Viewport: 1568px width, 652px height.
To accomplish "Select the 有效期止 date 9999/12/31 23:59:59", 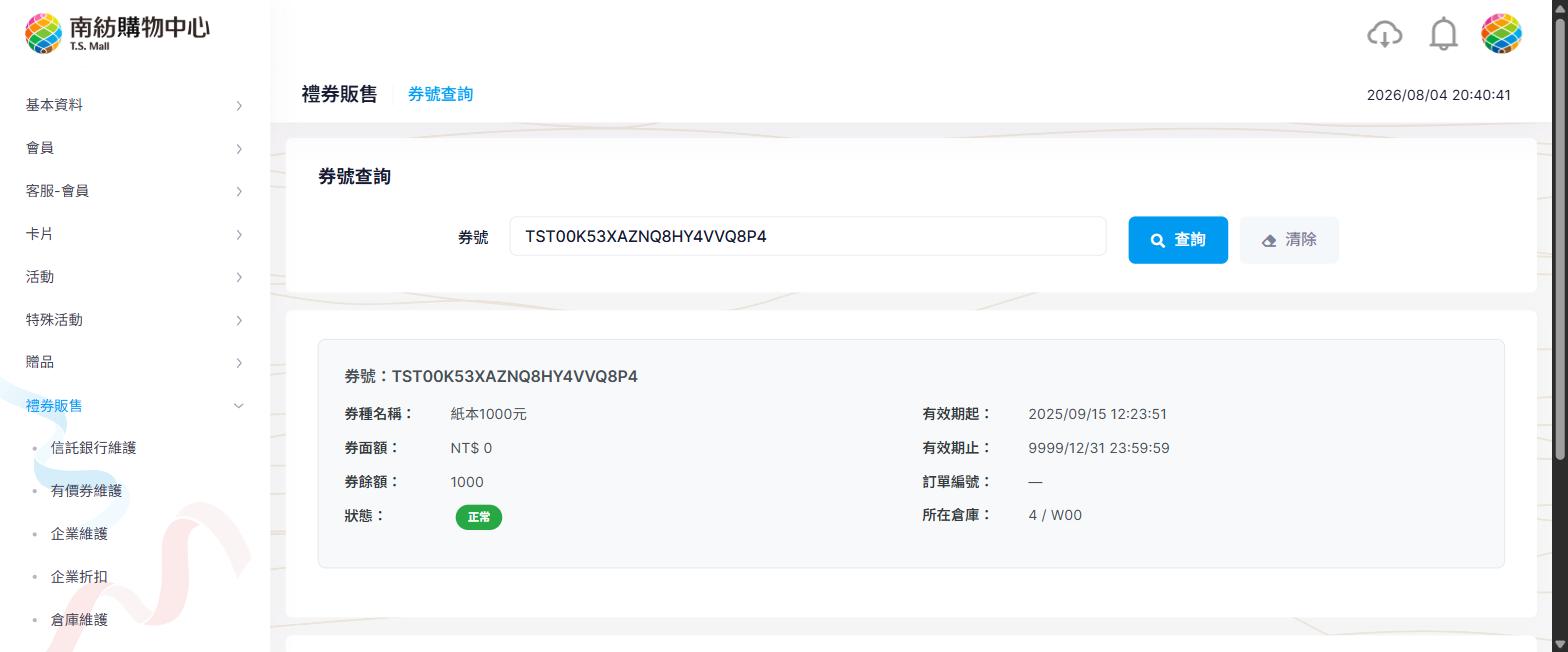I will tap(1099, 448).
